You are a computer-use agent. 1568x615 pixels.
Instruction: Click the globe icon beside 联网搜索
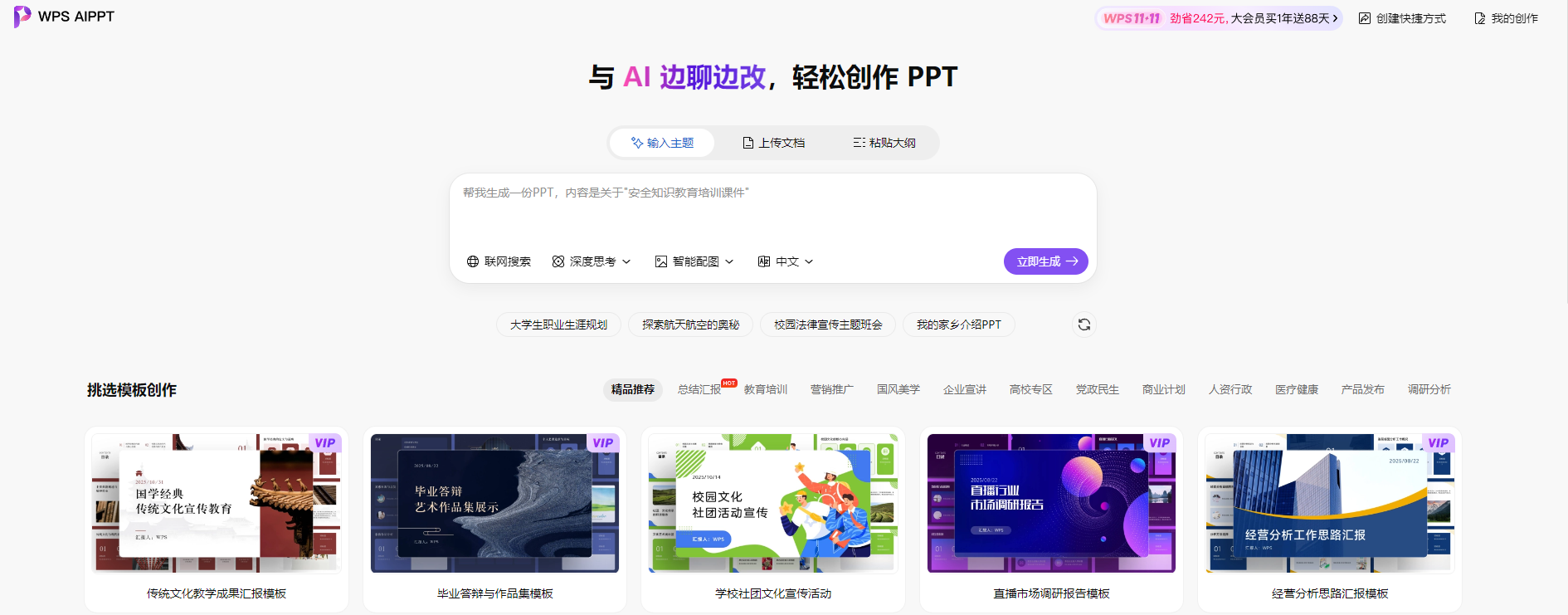click(473, 261)
